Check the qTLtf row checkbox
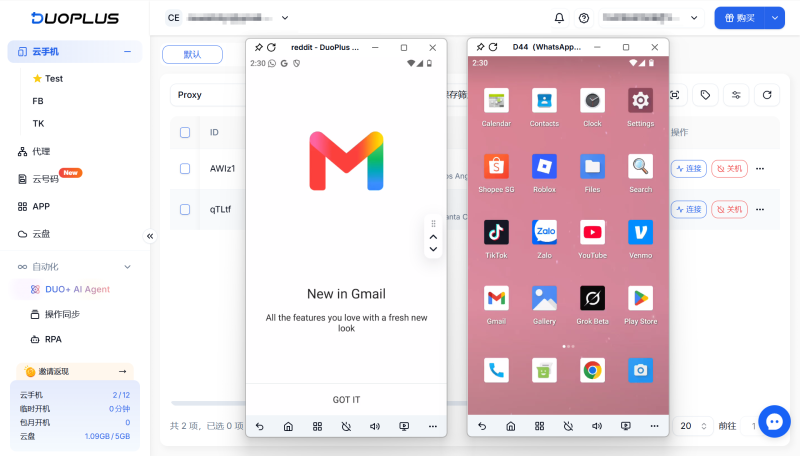 click(185, 210)
